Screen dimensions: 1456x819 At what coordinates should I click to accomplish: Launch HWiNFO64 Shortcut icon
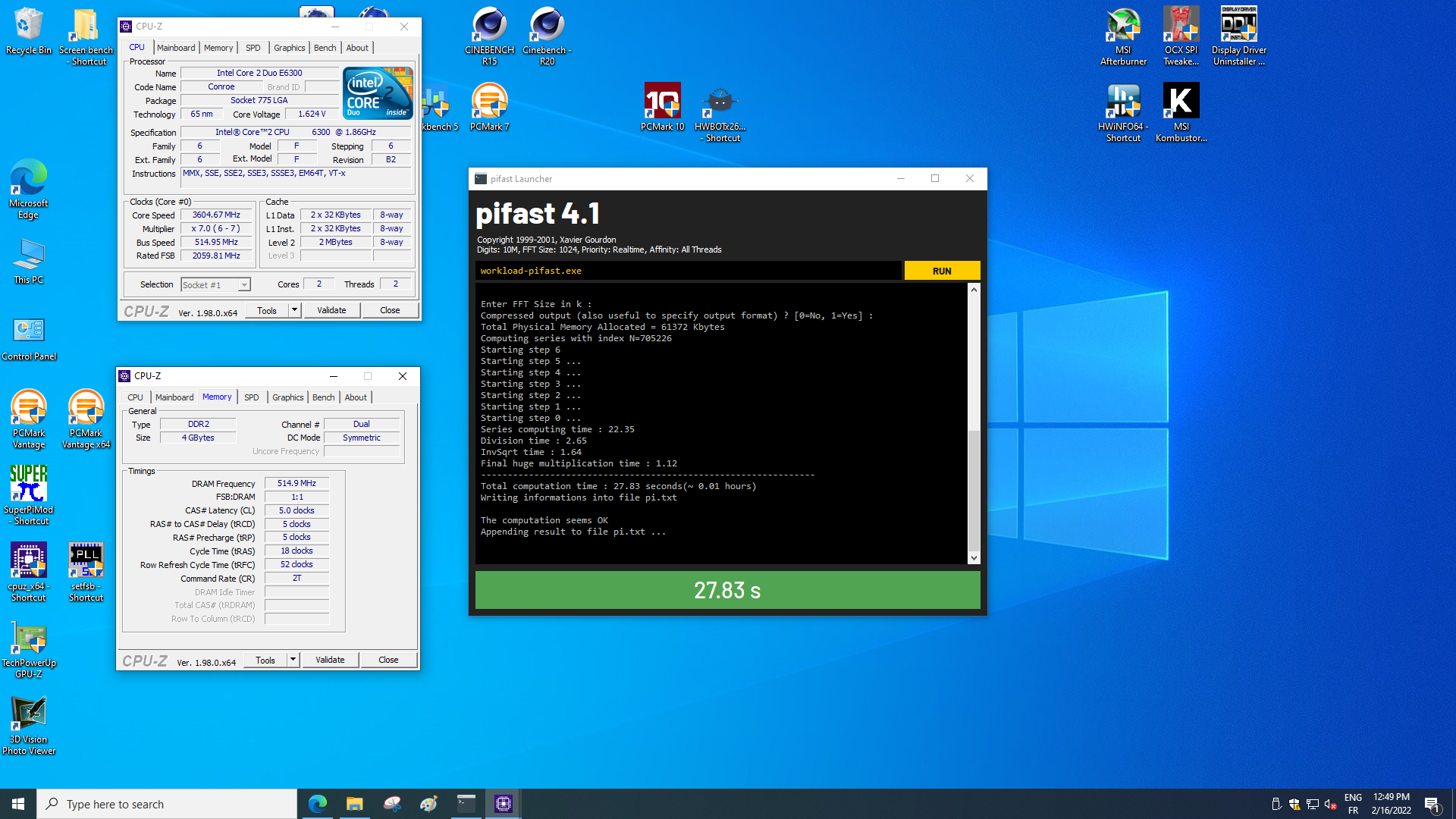1123,112
